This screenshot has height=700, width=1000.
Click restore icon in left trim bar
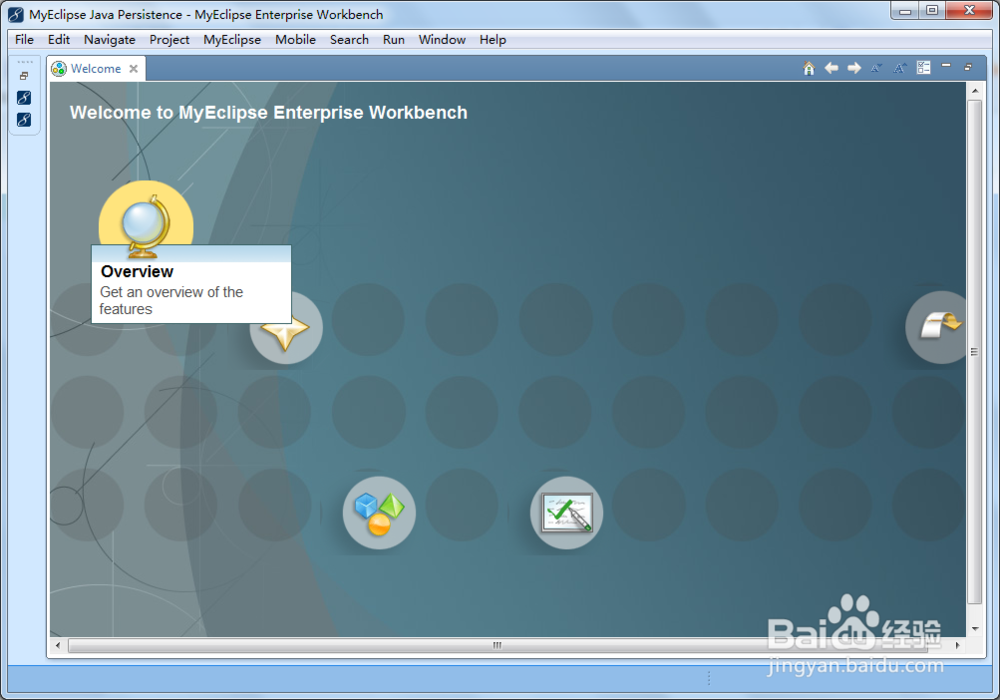tap(24, 76)
